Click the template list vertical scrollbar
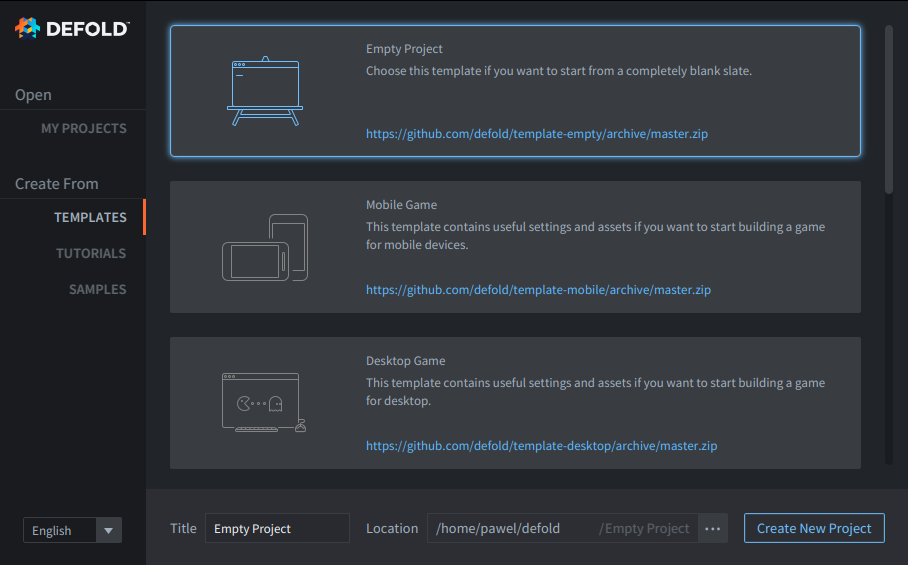908x565 pixels. pos(888,110)
